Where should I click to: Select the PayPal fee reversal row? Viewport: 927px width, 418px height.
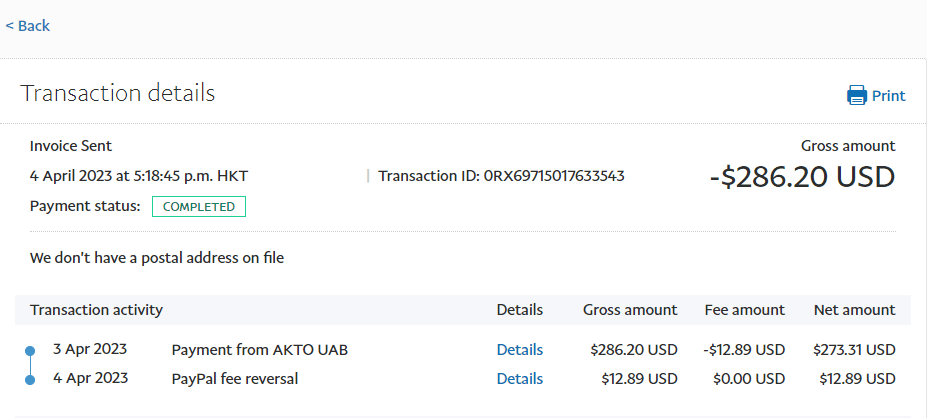pos(235,379)
